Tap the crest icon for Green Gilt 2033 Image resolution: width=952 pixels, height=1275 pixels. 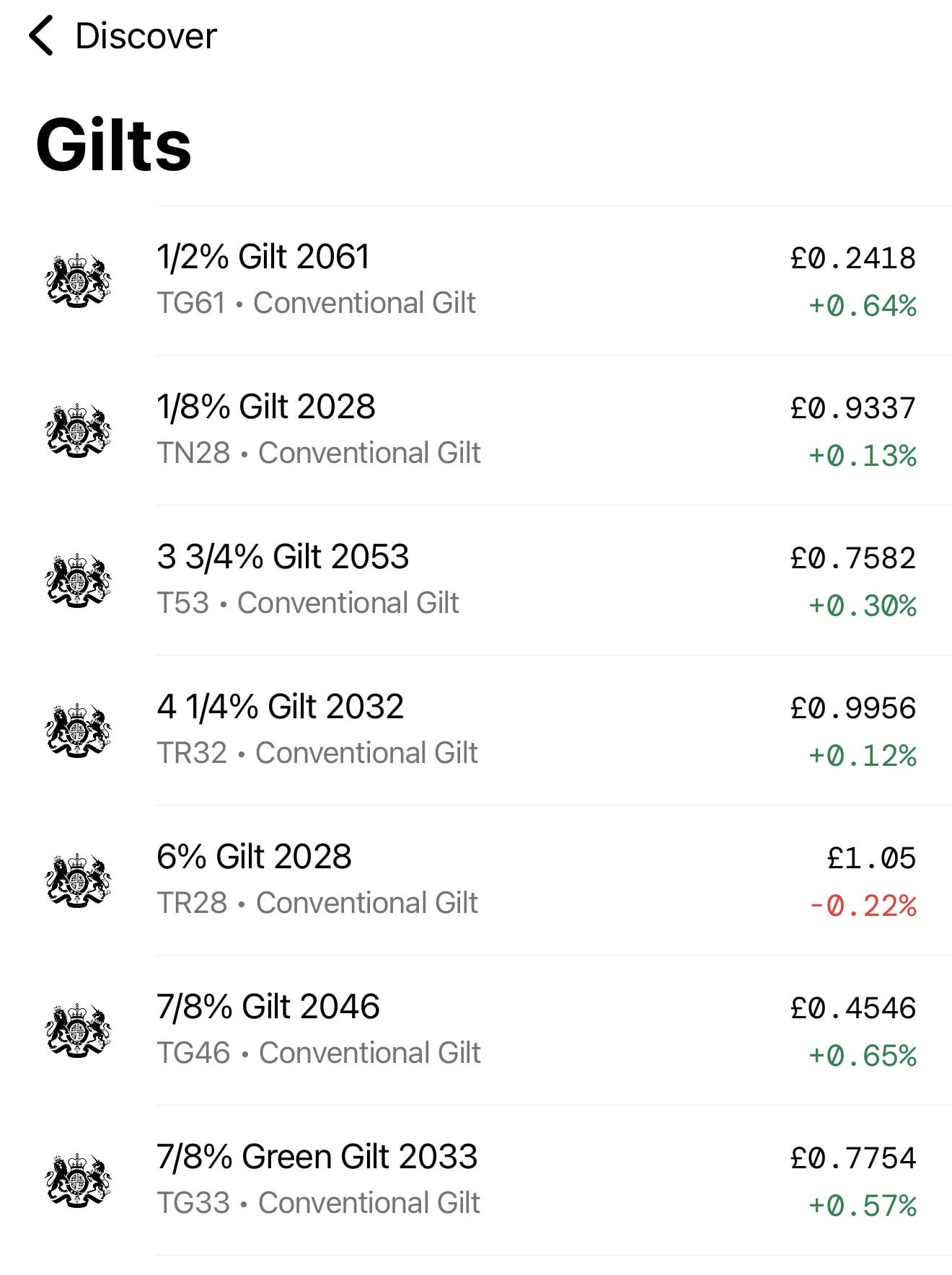(x=78, y=1180)
